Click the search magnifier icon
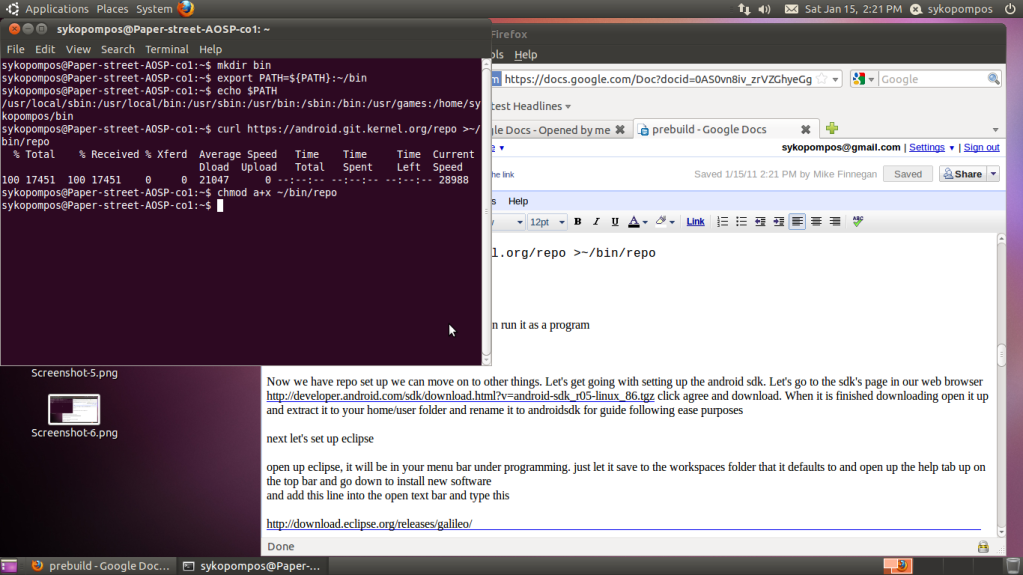 pyautogui.click(x=994, y=79)
